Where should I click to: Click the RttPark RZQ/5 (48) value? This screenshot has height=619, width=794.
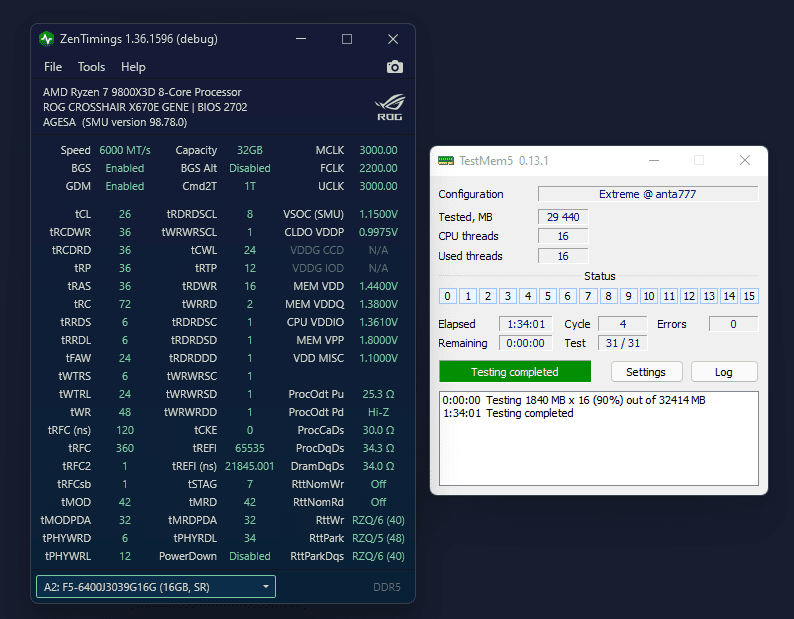point(378,538)
